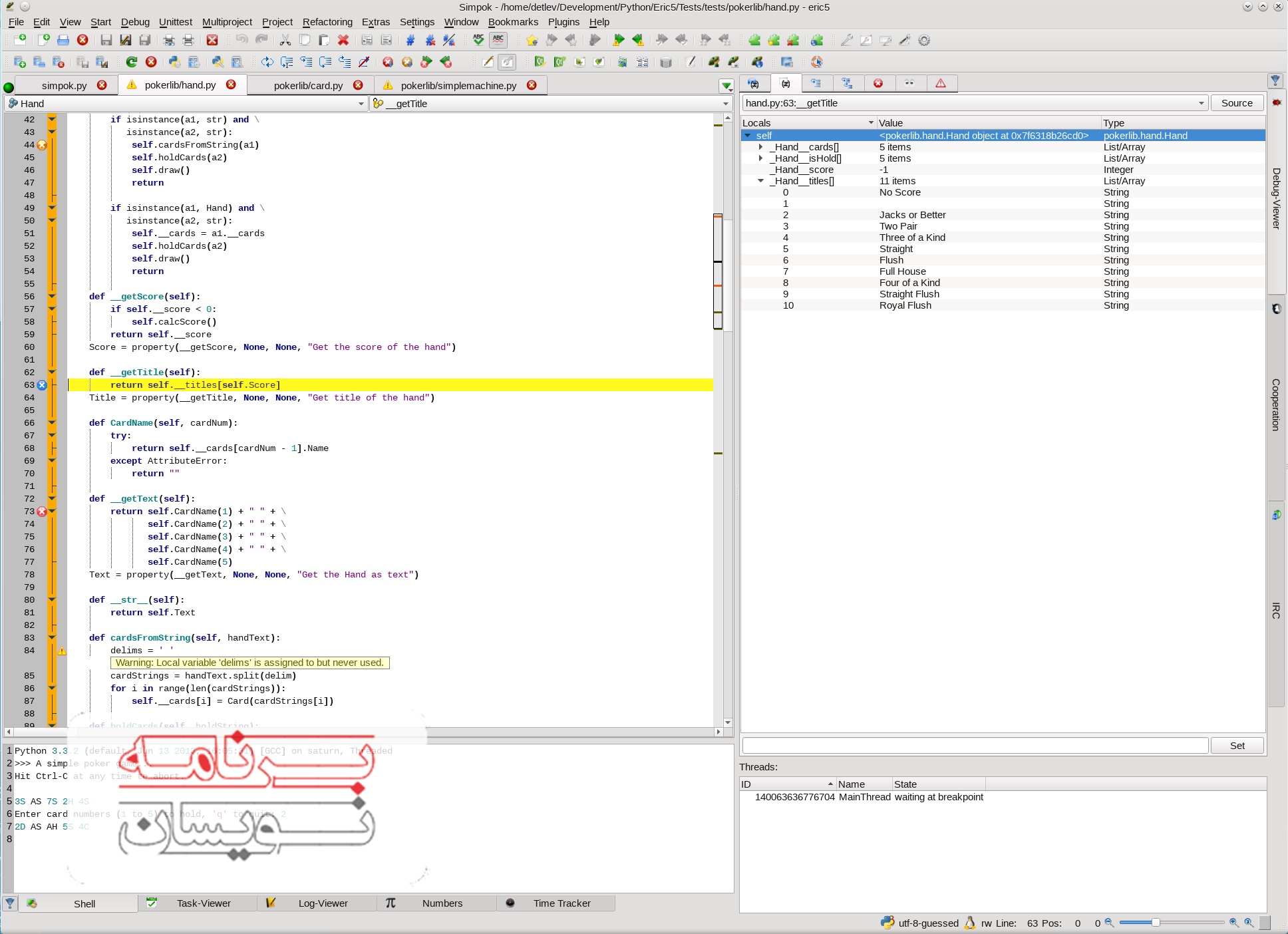Collapse the _Hand__titles[] list
The image size is (1288, 934).
760,181
